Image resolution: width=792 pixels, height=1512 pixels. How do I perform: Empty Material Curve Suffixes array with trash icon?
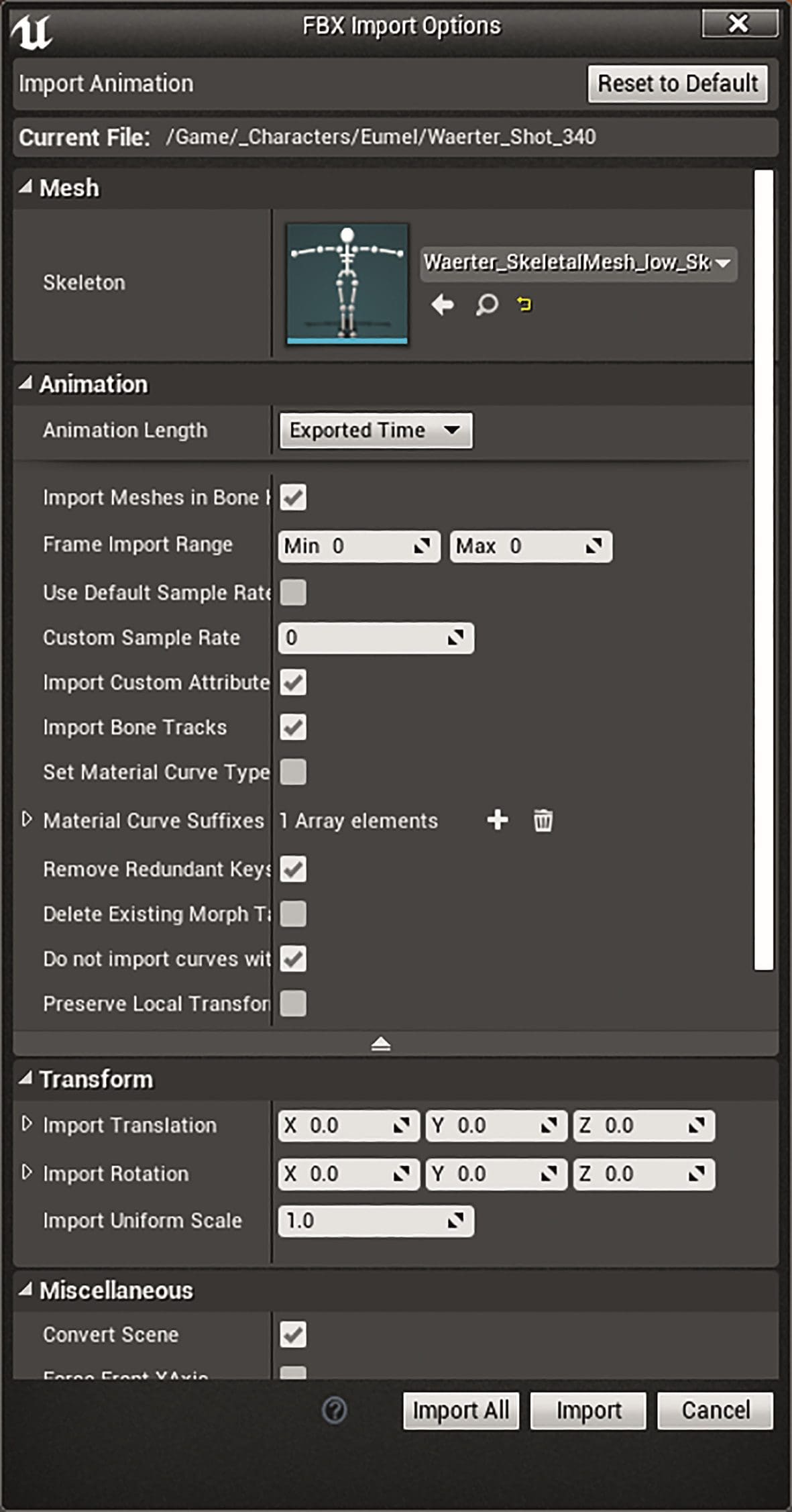tap(543, 820)
